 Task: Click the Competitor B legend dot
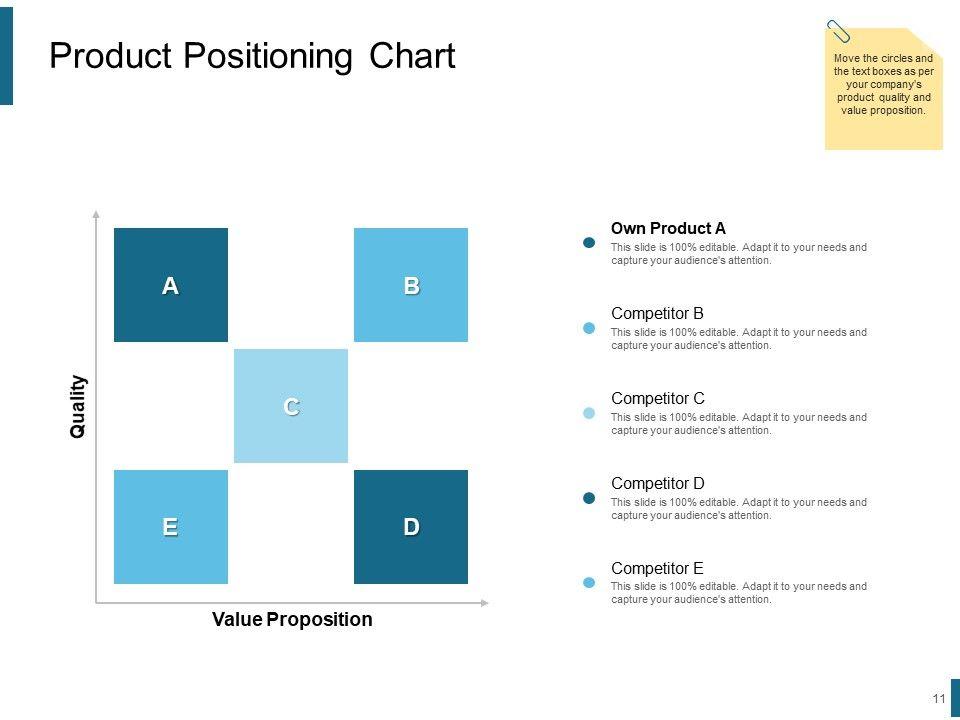coord(589,328)
